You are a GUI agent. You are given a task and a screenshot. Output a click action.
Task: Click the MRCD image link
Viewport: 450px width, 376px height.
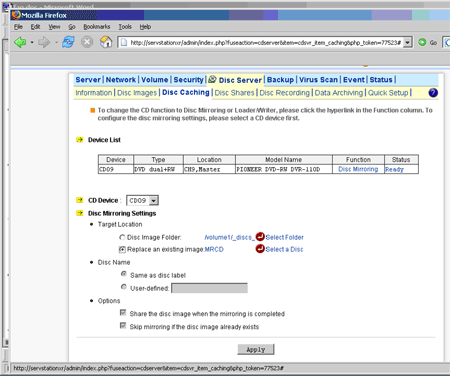[214, 249]
